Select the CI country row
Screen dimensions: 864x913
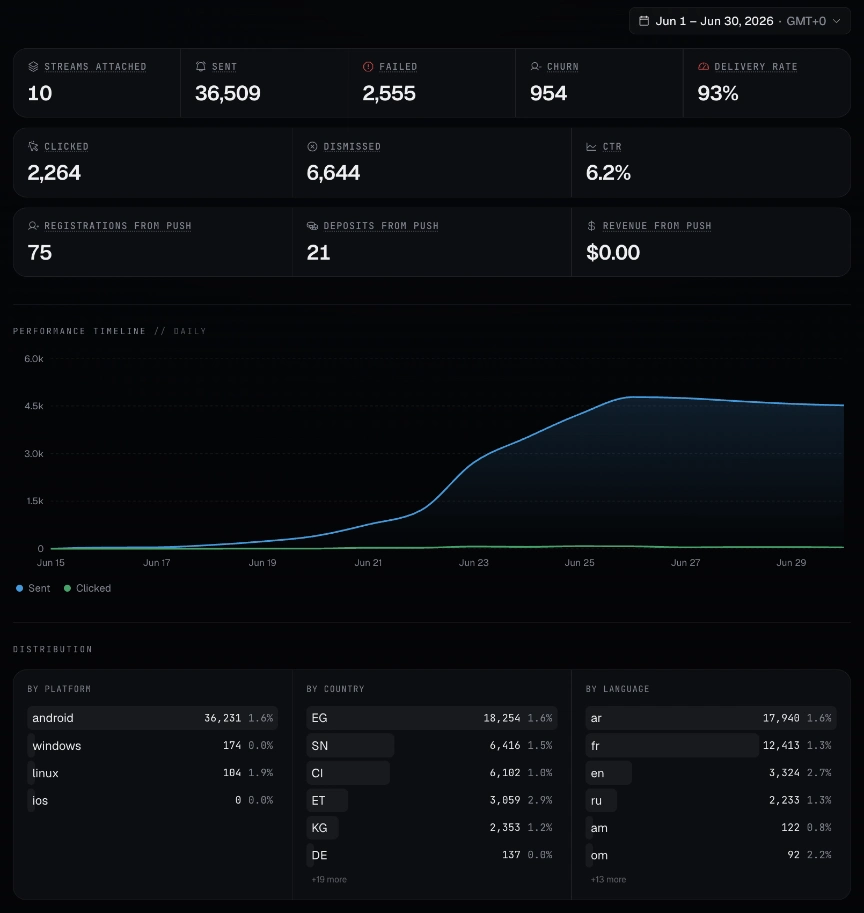[431, 773]
